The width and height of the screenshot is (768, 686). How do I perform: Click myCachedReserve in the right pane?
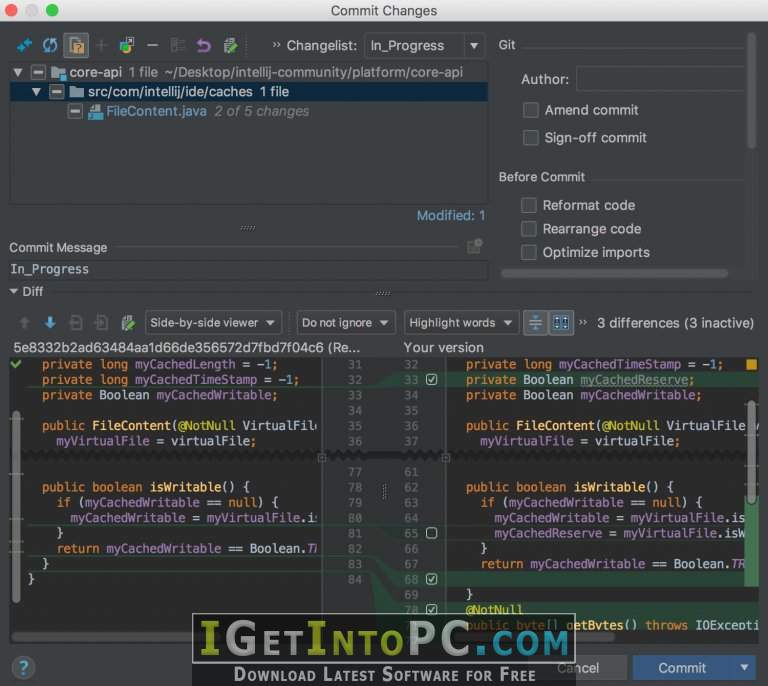(634, 379)
